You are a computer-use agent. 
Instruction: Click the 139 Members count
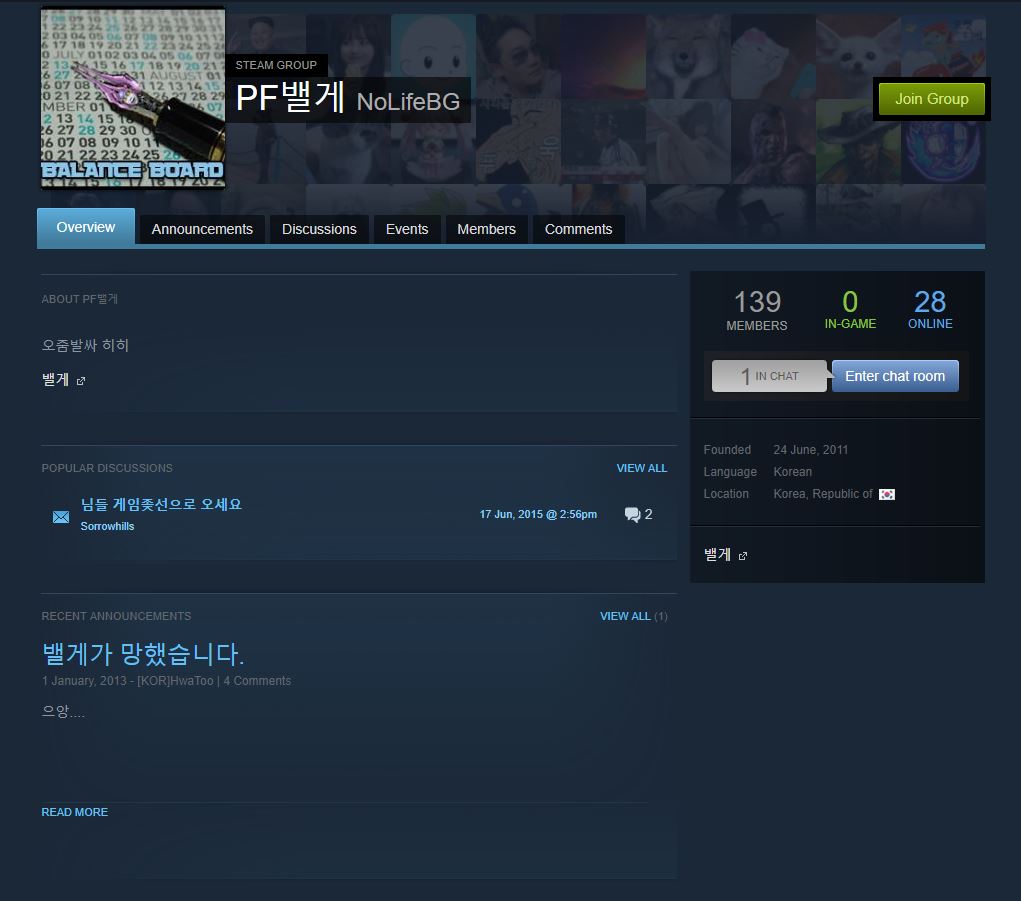coord(757,310)
